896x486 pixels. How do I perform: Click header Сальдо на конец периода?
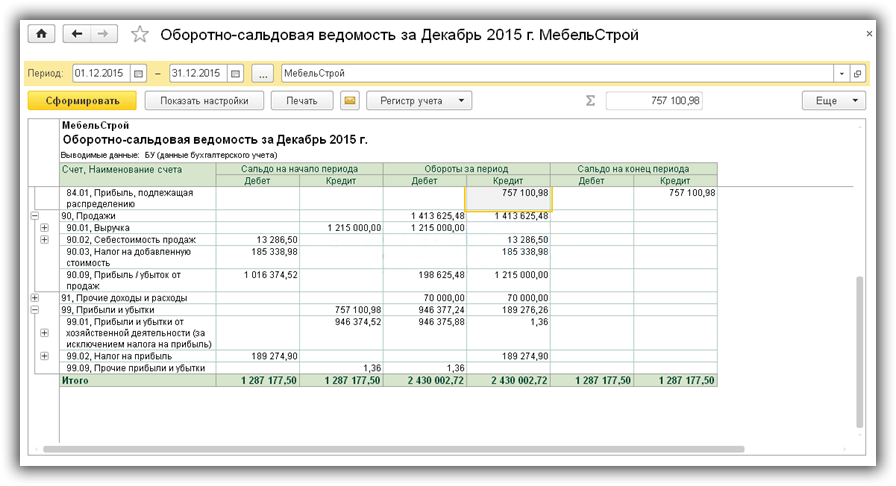click(633, 169)
